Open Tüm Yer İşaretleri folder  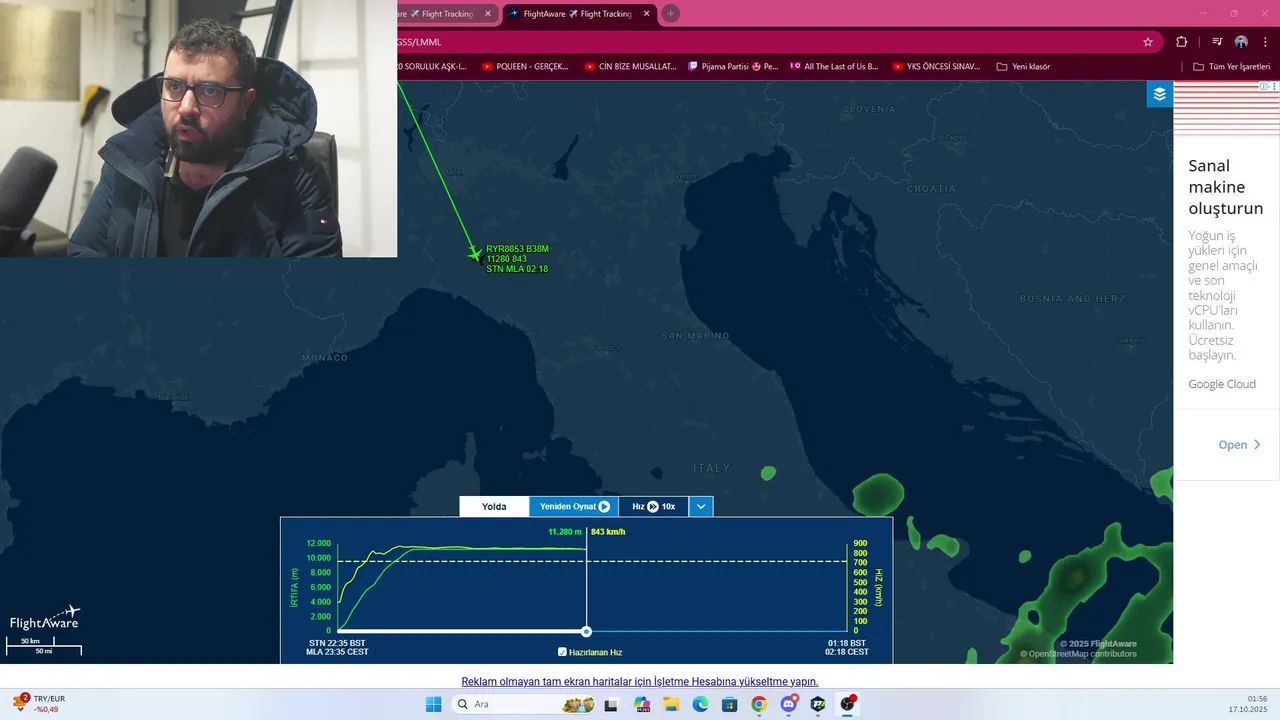point(1232,67)
